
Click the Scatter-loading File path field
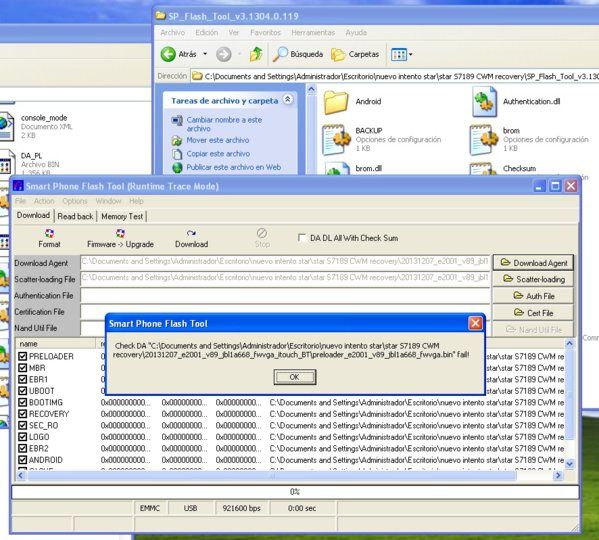coord(285,279)
